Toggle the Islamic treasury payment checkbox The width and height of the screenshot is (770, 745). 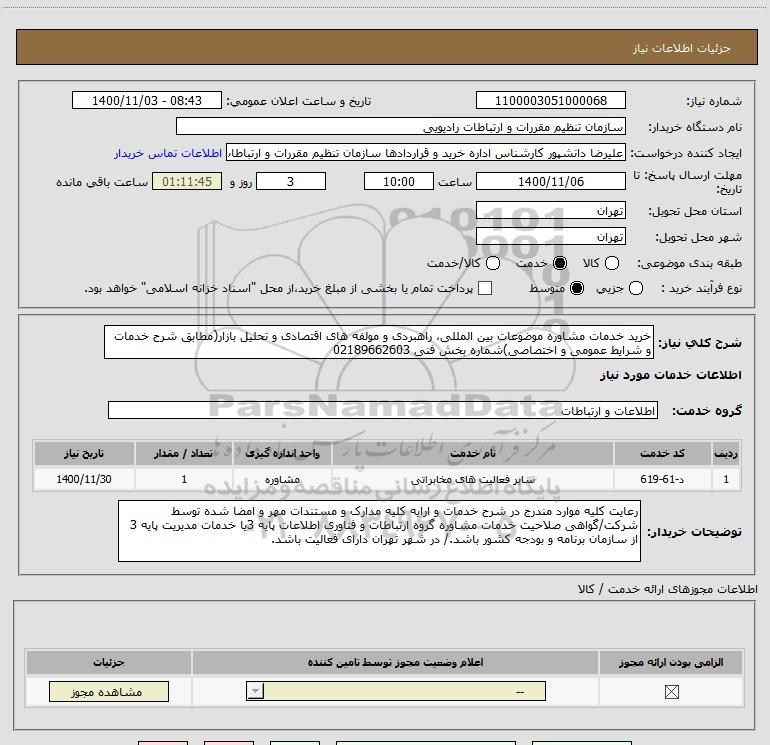485,288
